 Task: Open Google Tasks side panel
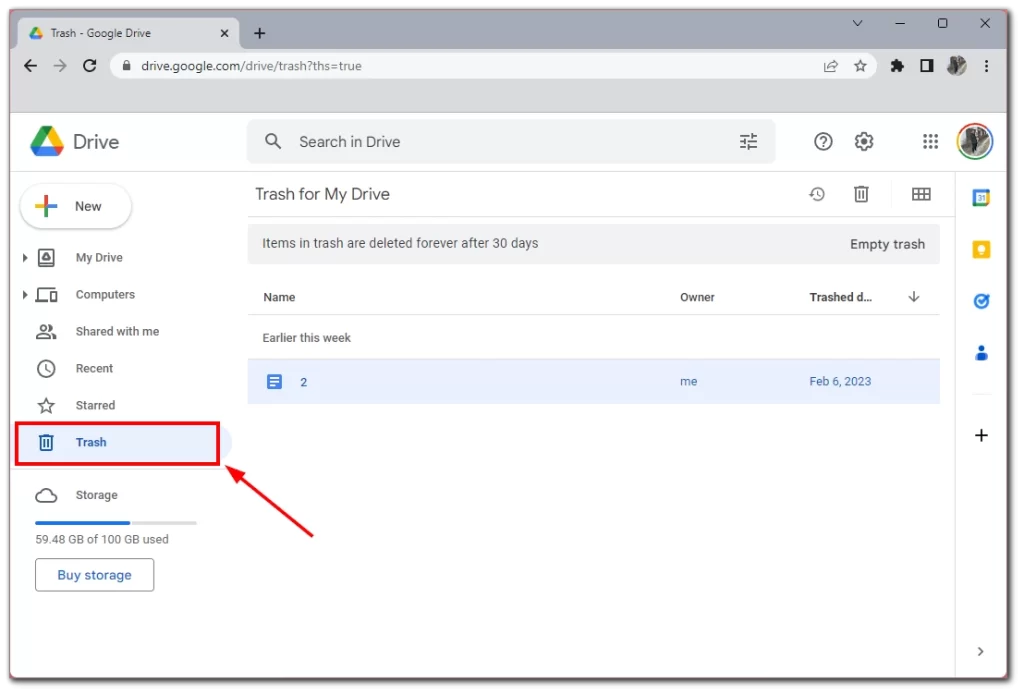click(981, 301)
